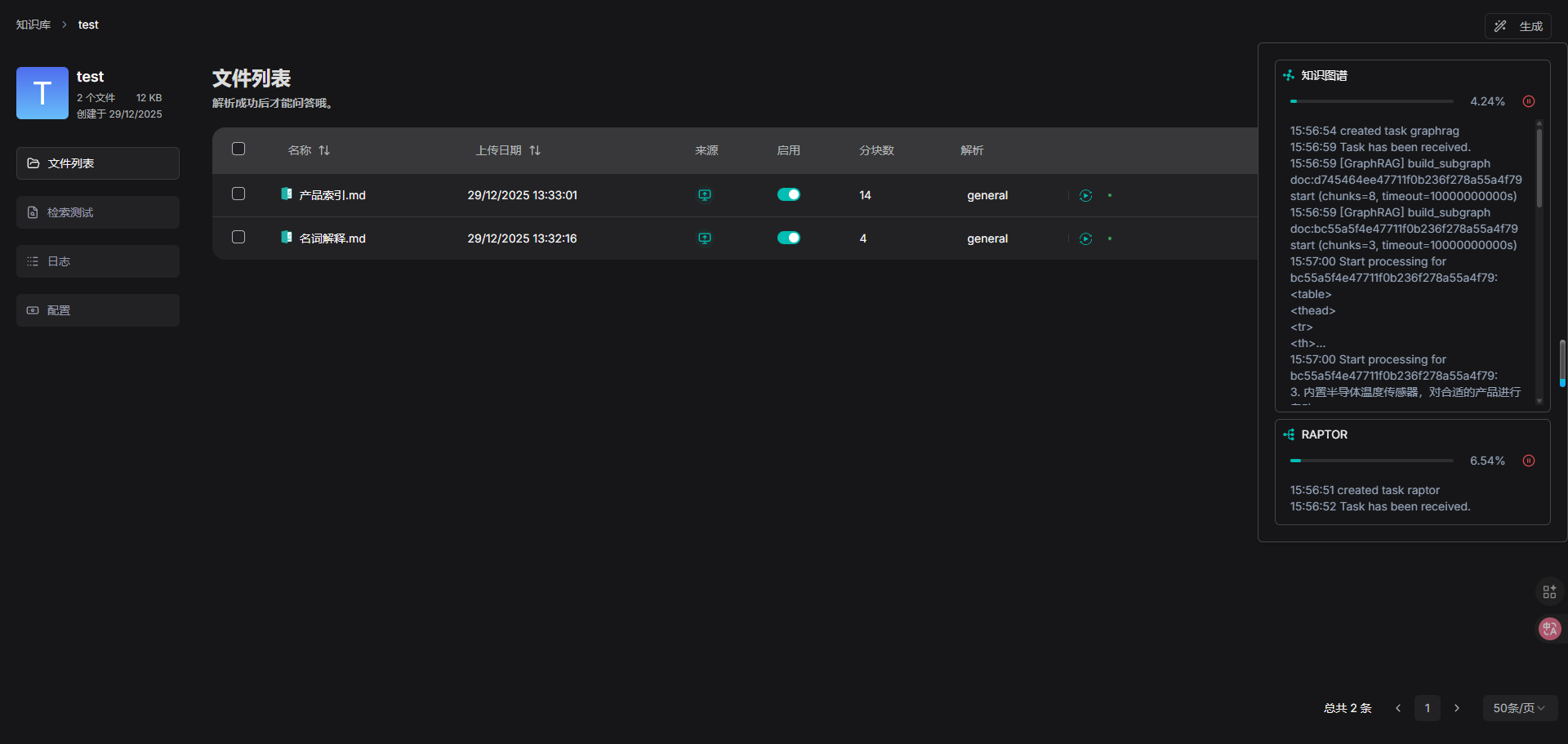Pause the knowledge graph task
Screen dimensions: 1568x744
[x=1529, y=101]
